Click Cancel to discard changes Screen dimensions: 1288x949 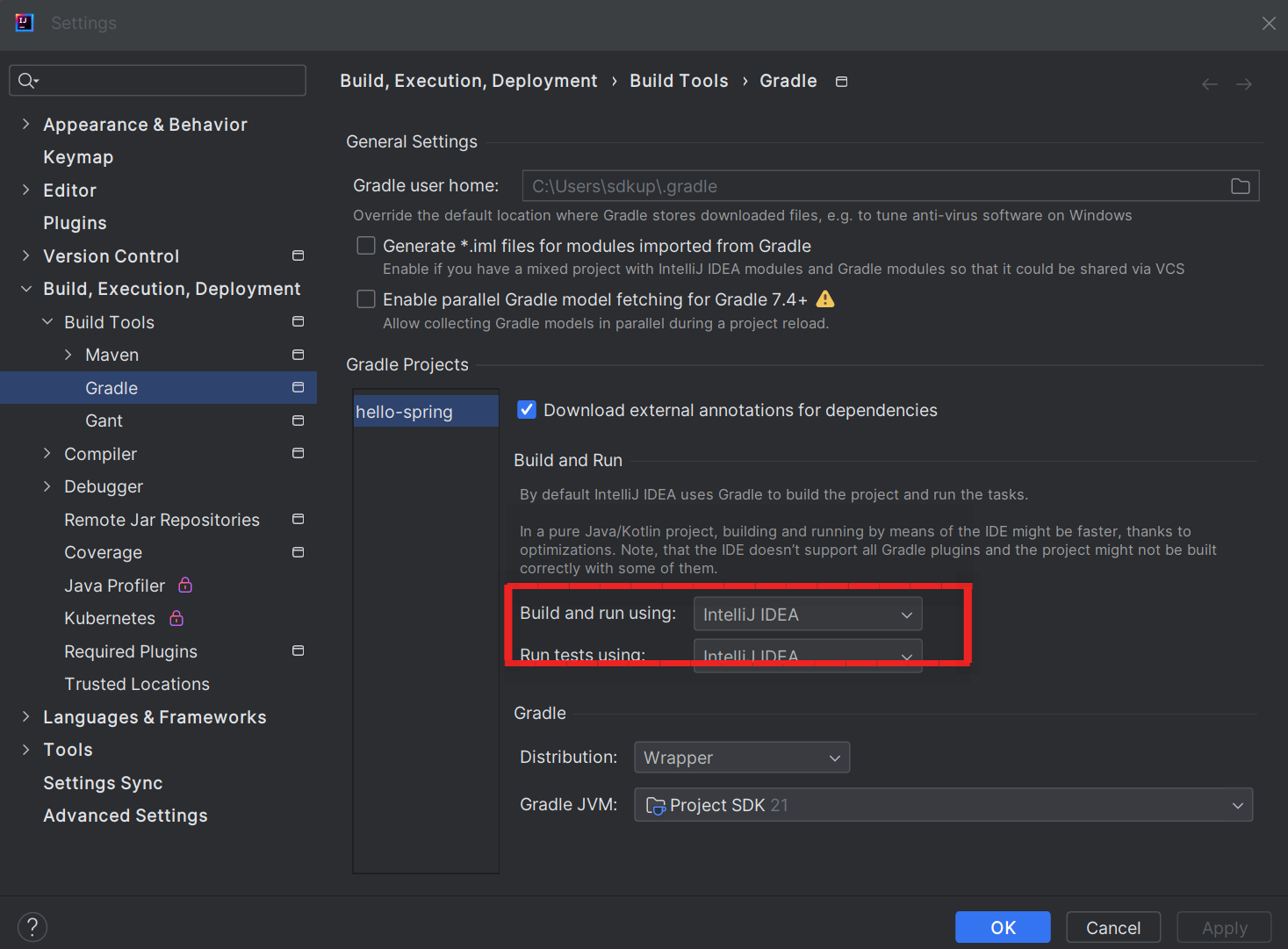[x=1113, y=928]
